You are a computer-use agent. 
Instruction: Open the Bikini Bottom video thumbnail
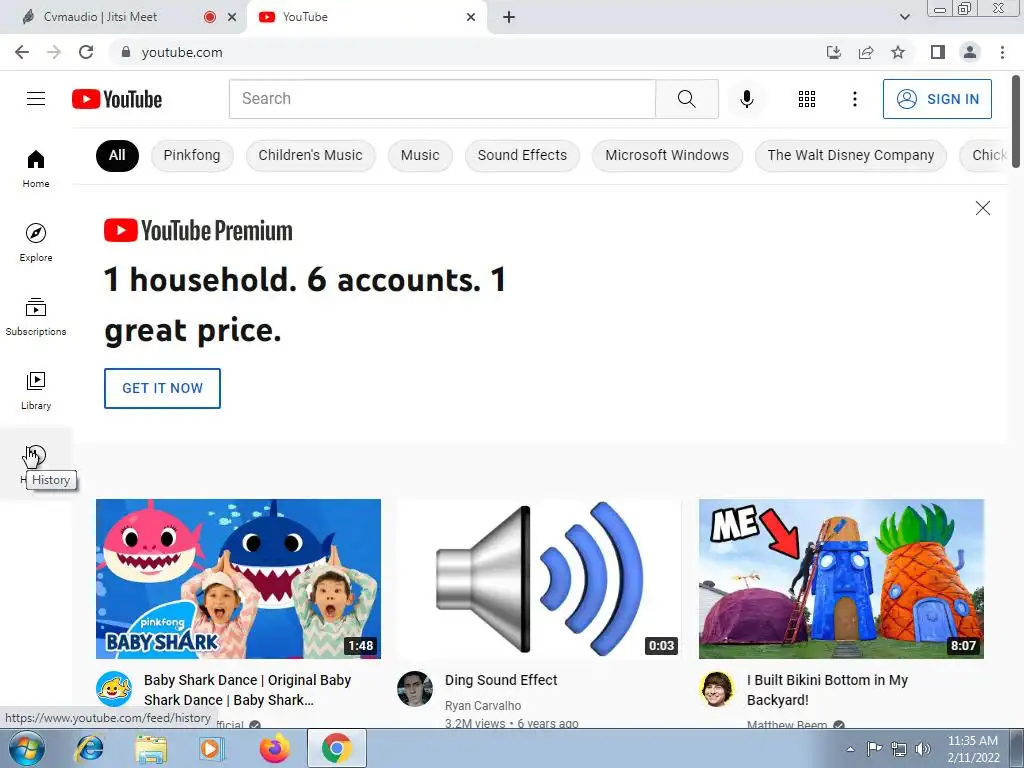841,579
